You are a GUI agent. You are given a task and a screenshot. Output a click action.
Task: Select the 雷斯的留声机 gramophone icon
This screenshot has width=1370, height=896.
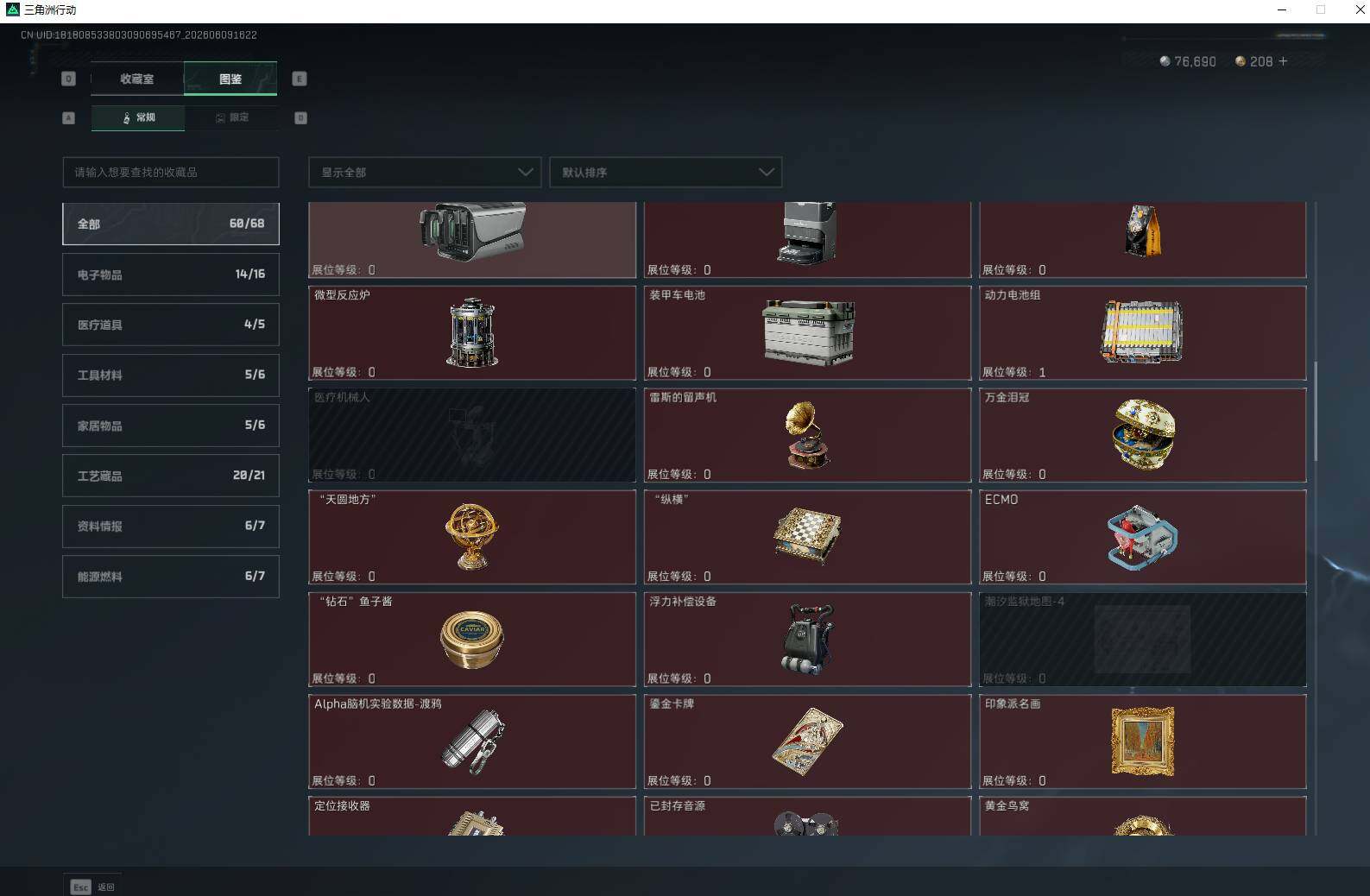(x=807, y=435)
